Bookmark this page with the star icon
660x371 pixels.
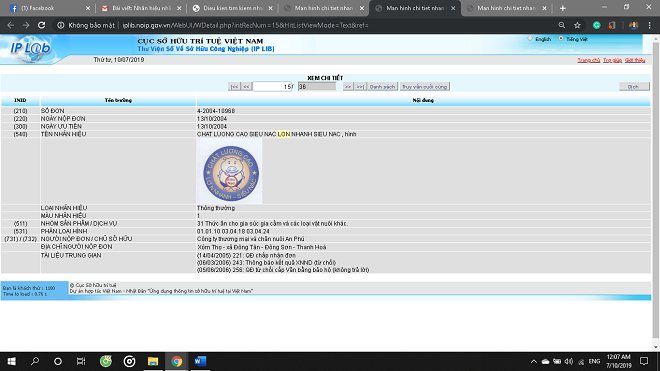click(577, 25)
